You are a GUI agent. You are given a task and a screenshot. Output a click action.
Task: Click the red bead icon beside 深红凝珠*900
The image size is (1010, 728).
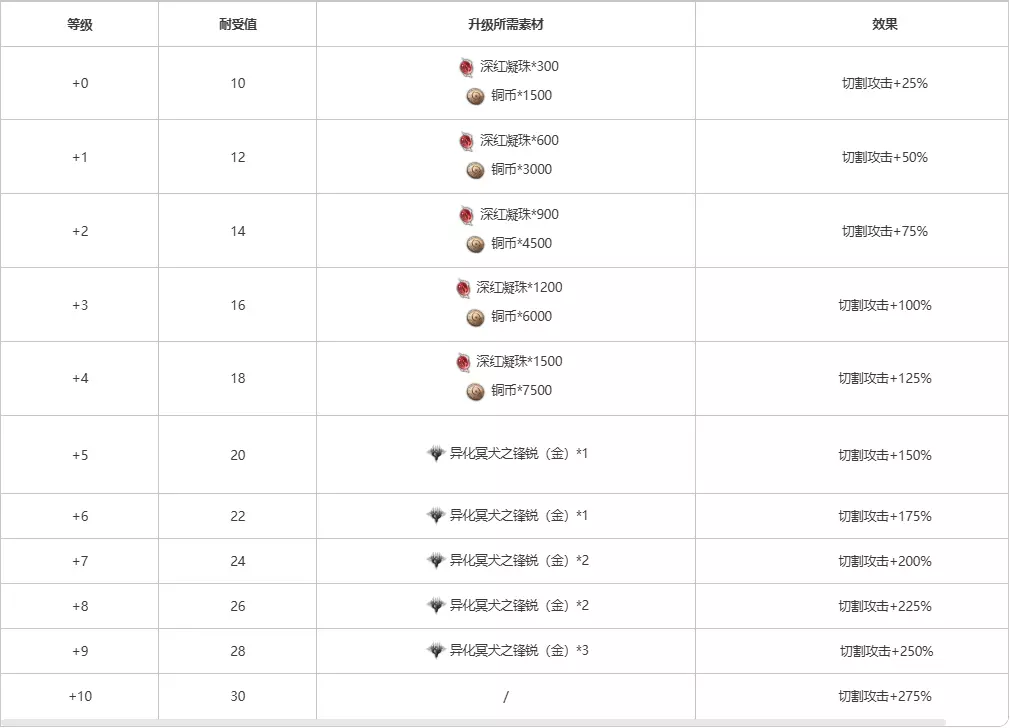[467, 215]
